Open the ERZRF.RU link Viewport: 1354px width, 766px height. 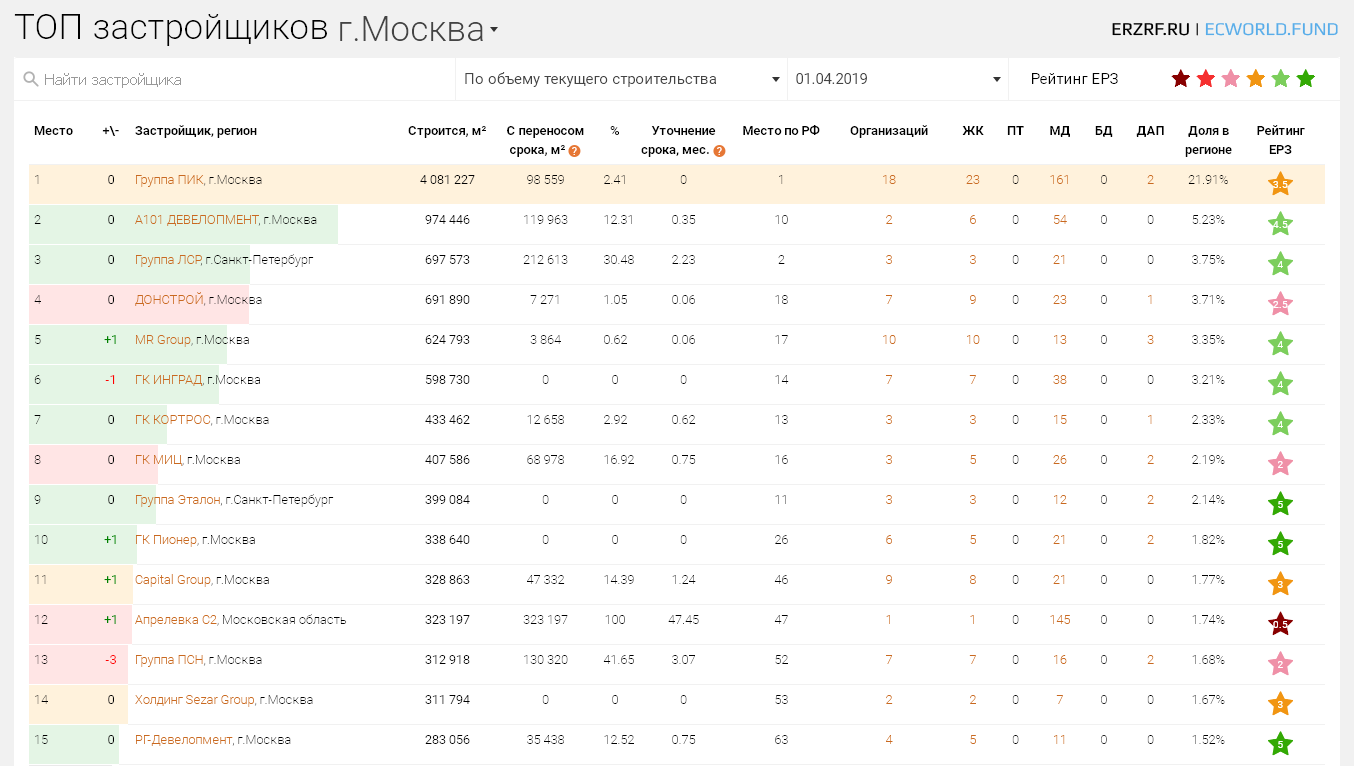(x=1150, y=29)
